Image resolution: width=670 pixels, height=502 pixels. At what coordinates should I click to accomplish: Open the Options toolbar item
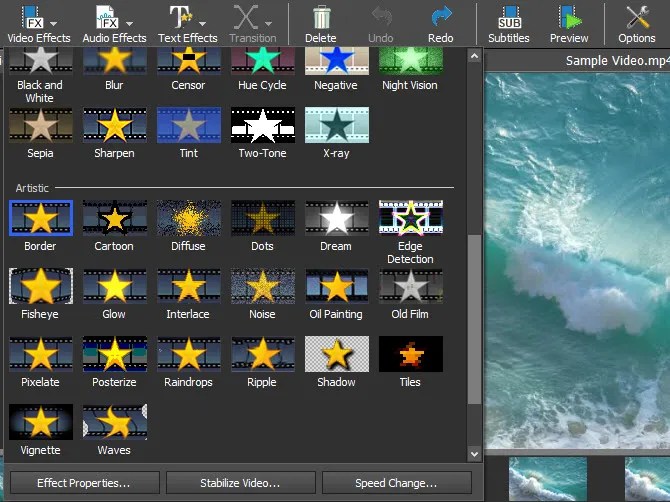click(x=637, y=23)
